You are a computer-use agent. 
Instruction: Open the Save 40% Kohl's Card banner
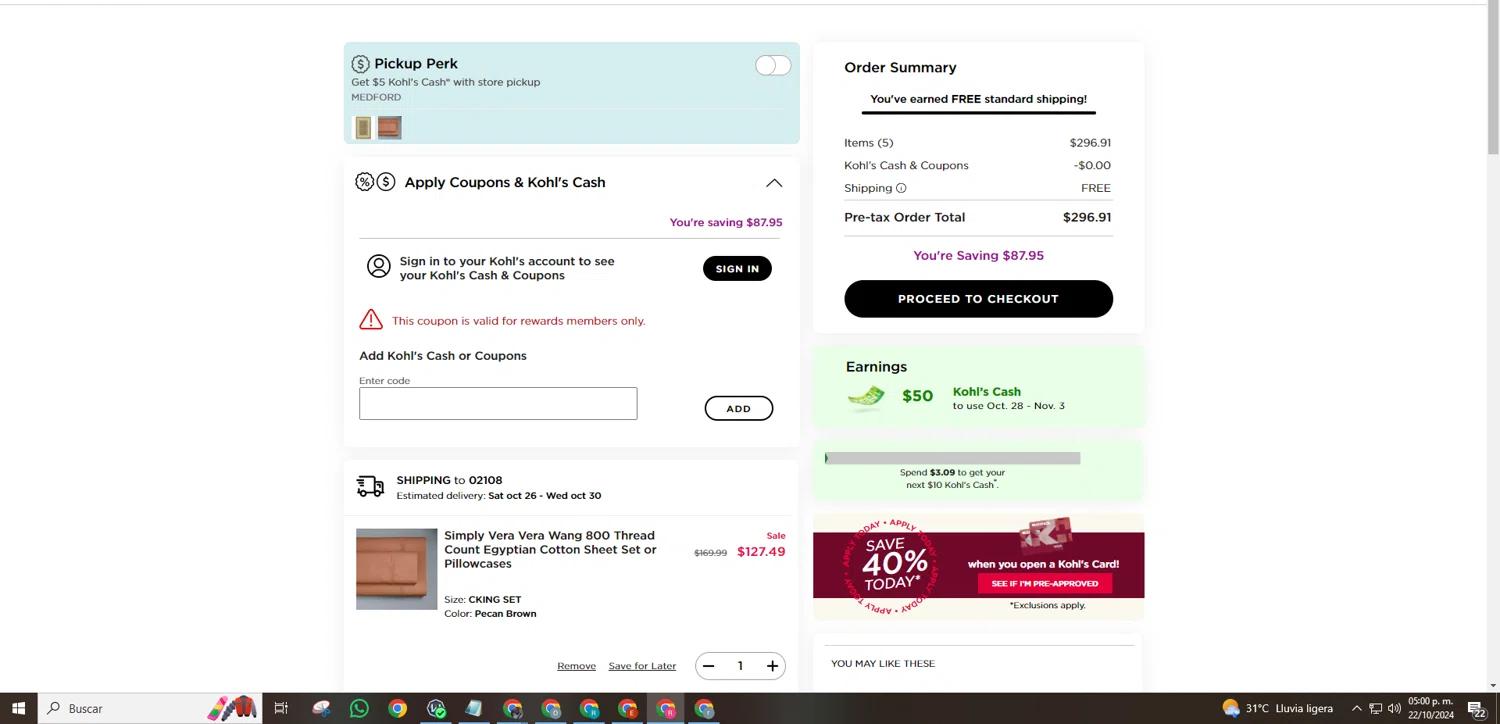978,567
